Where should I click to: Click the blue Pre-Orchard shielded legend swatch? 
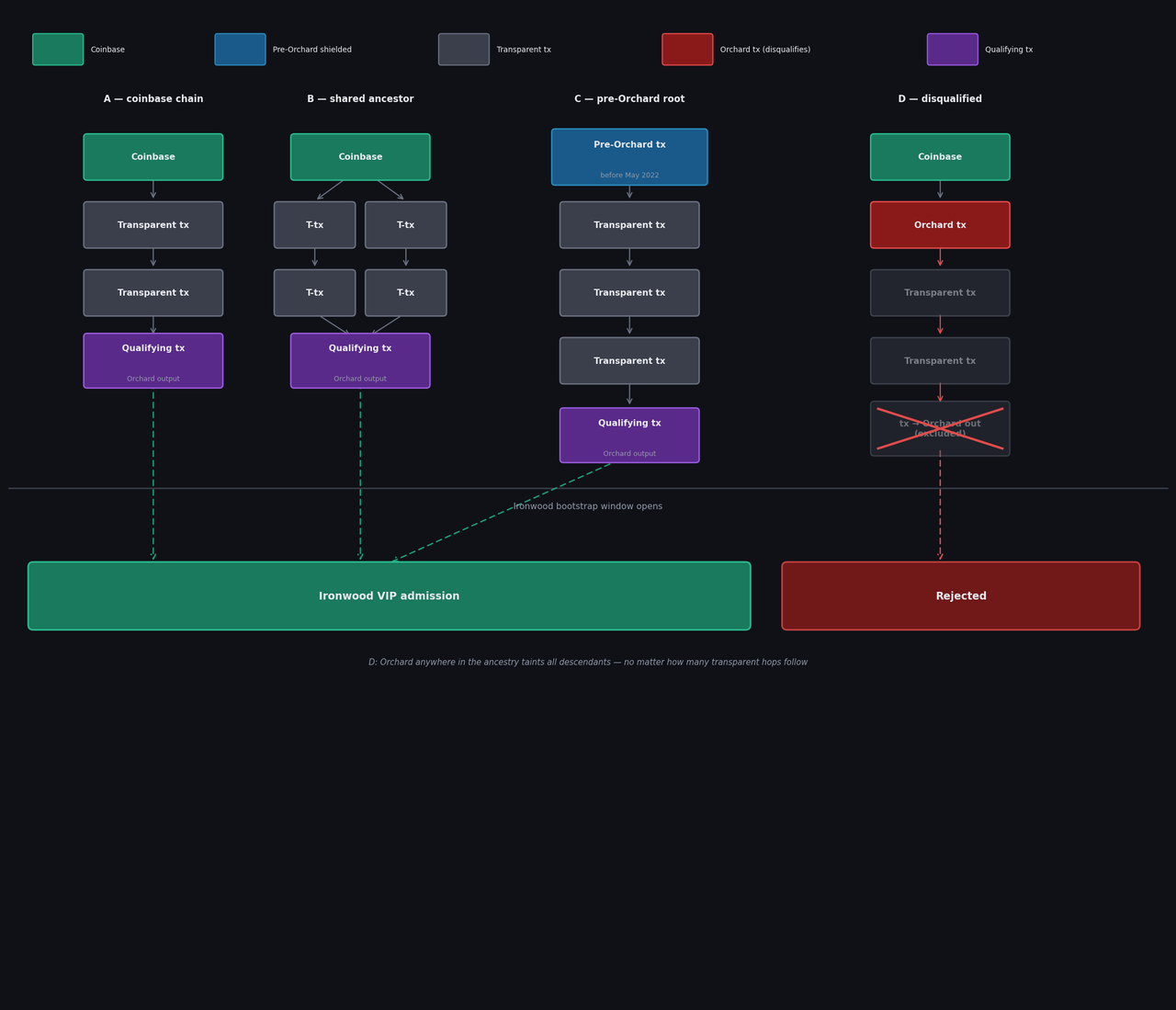[240, 50]
